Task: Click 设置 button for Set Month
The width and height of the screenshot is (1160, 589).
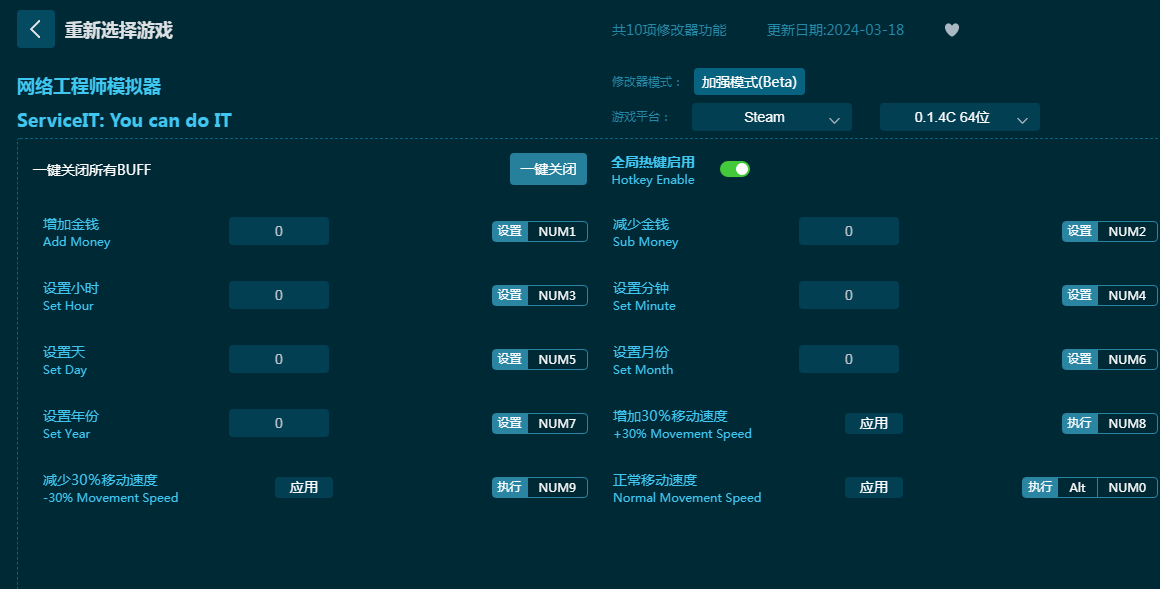Action: pos(1079,359)
